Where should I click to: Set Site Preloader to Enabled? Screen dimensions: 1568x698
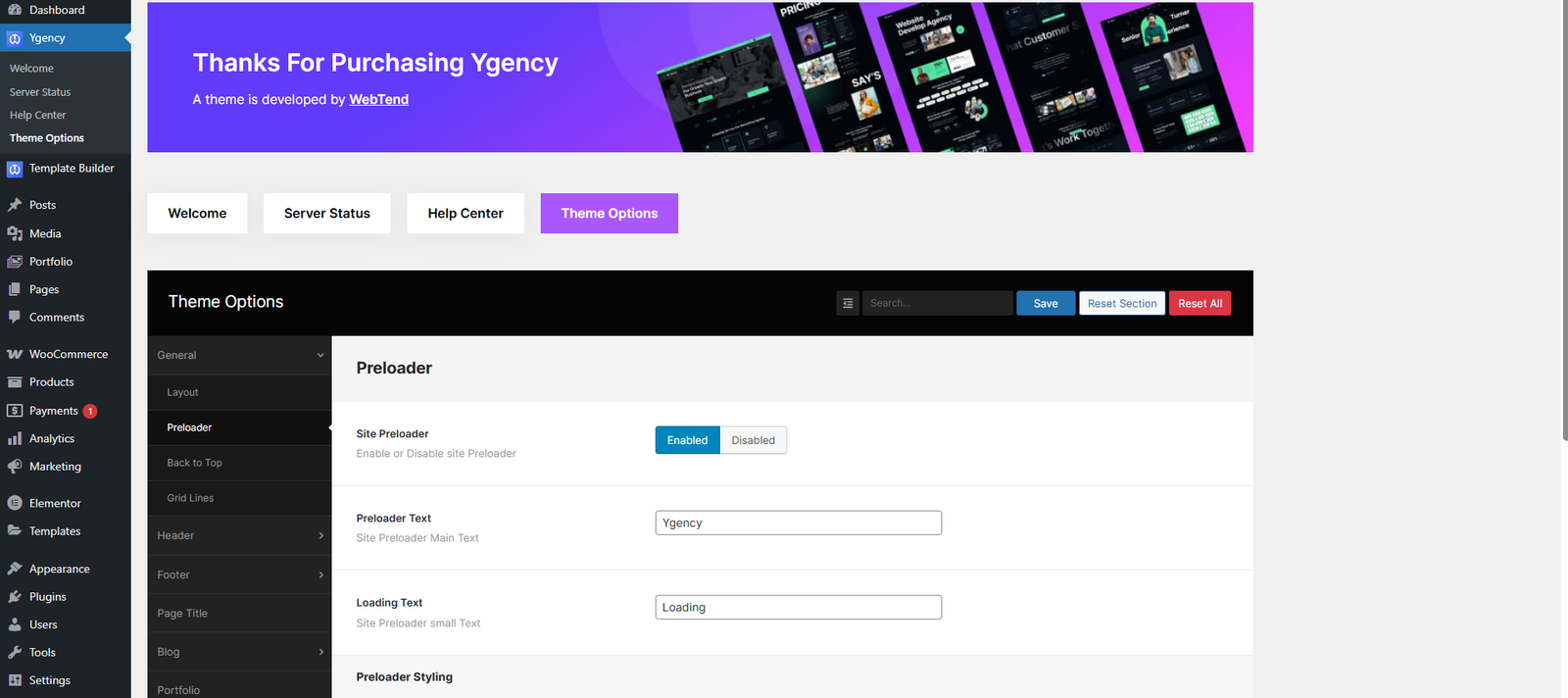(x=687, y=440)
